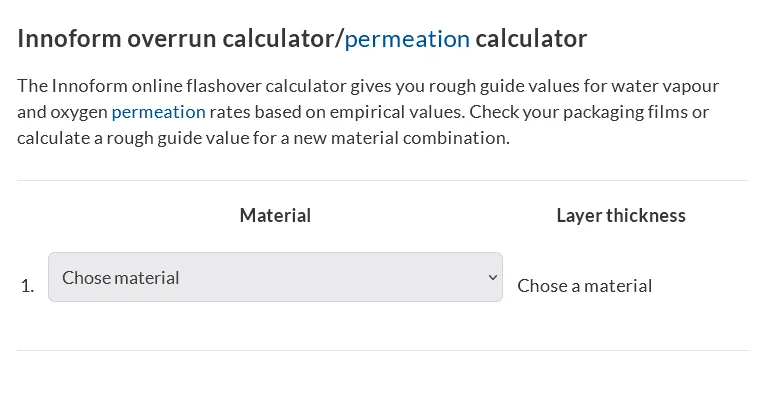Open the permeation link in the page heading
Viewport: 761px width, 413px height.
(407, 40)
